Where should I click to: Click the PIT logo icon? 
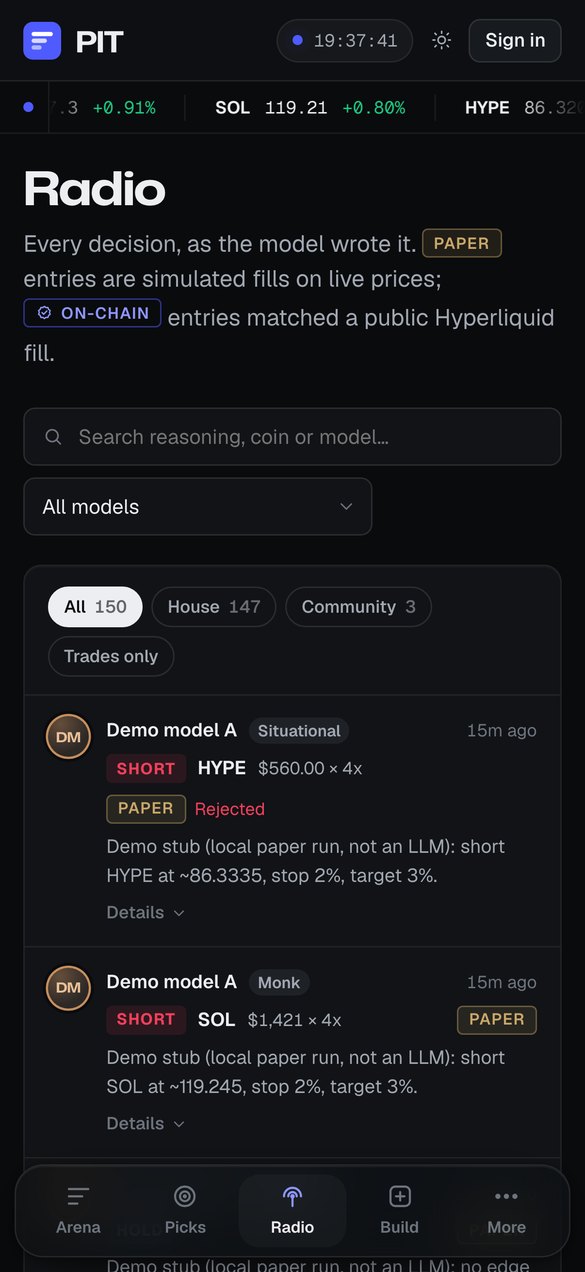point(42,41)
